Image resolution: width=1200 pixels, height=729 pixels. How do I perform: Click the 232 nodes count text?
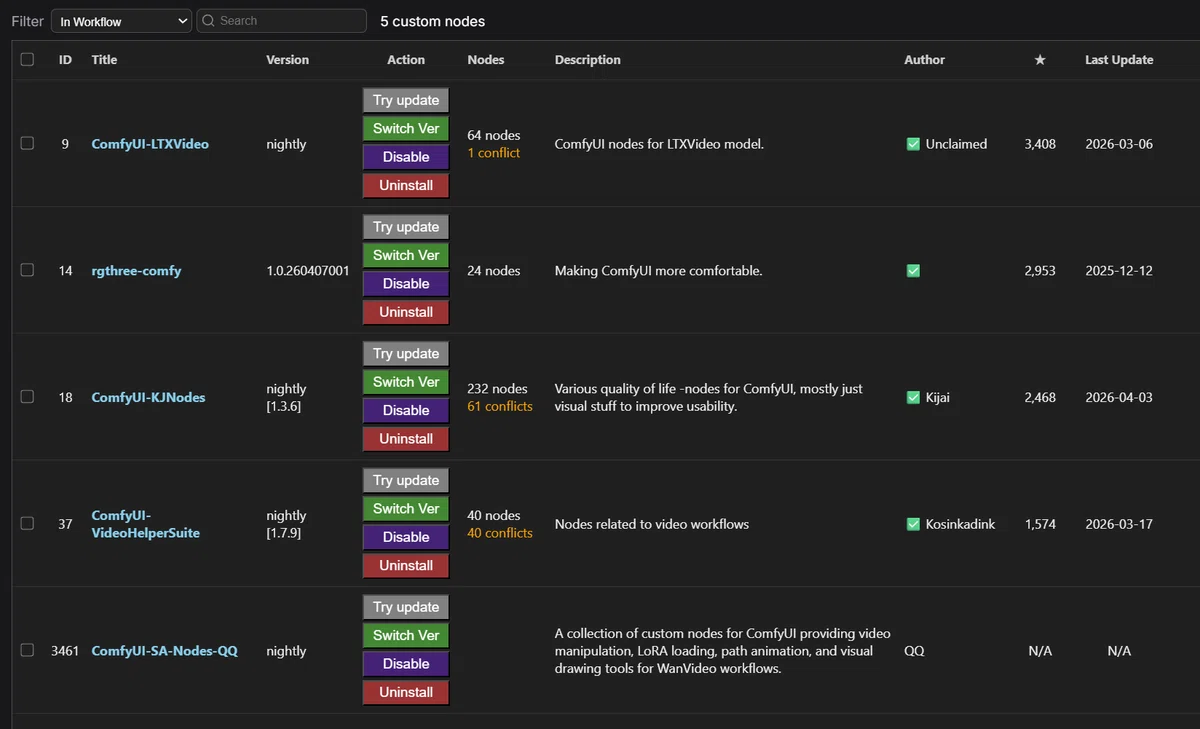(x=497, y=388)
